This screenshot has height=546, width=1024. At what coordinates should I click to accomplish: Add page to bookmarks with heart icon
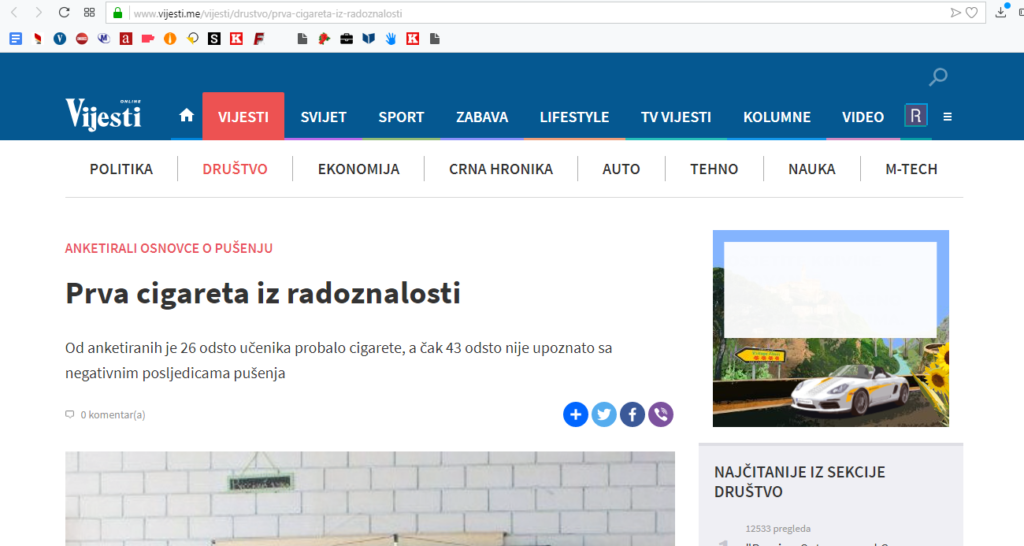[972, 12]
